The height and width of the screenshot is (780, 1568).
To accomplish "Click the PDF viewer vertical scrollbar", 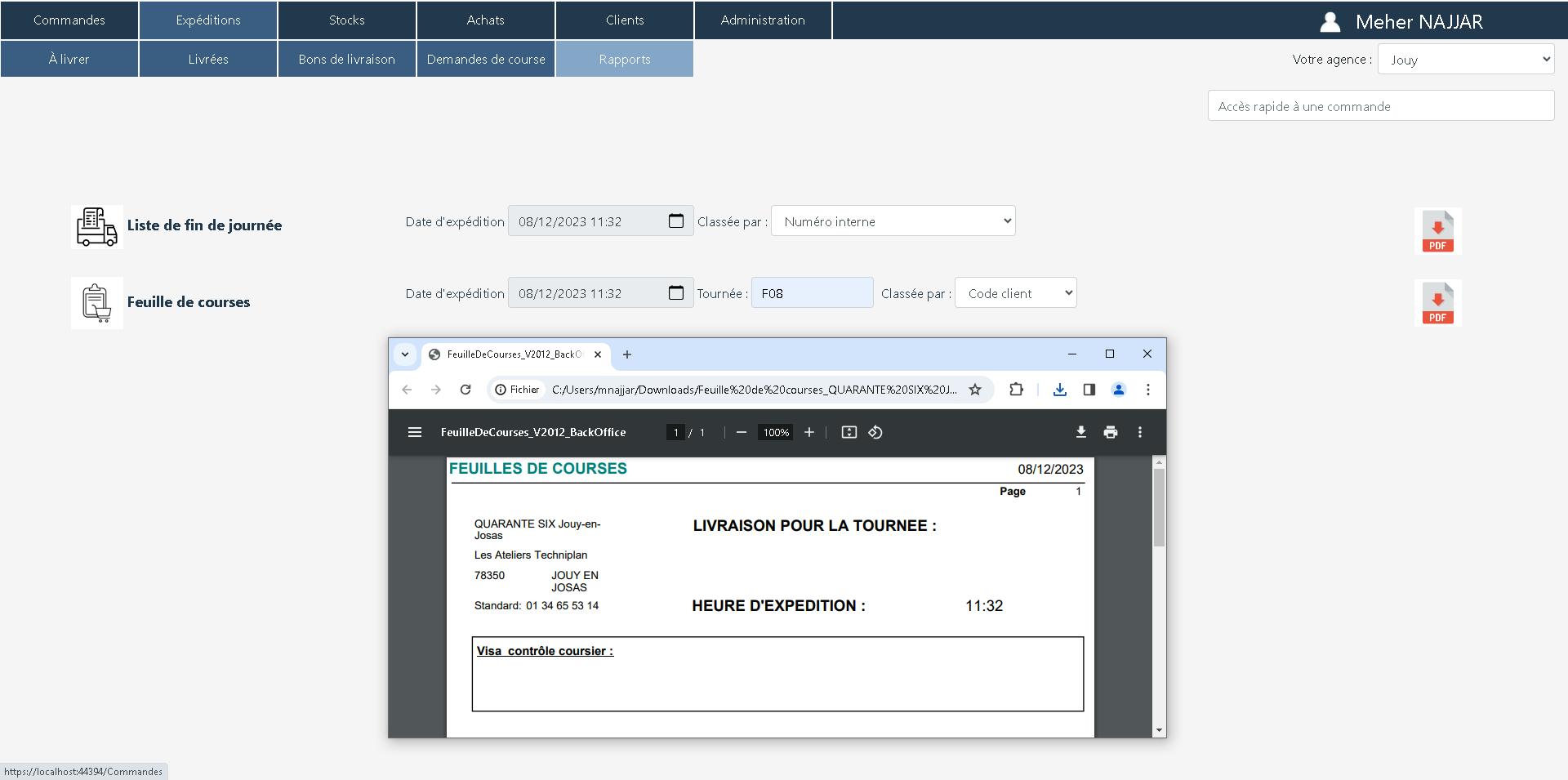I will (x=1159, y=508).
